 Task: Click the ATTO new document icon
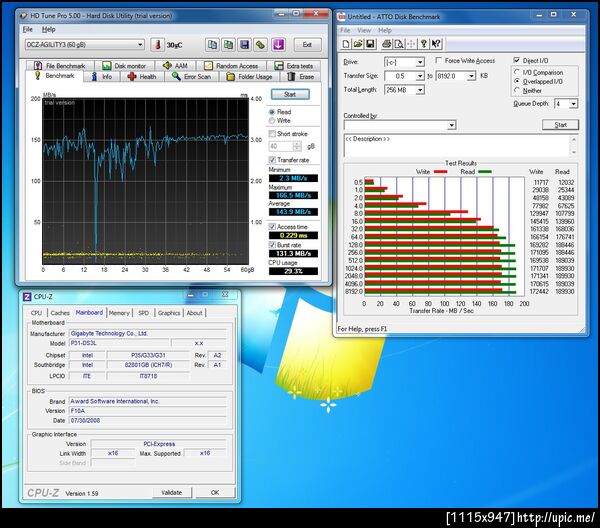pos(346,44)
